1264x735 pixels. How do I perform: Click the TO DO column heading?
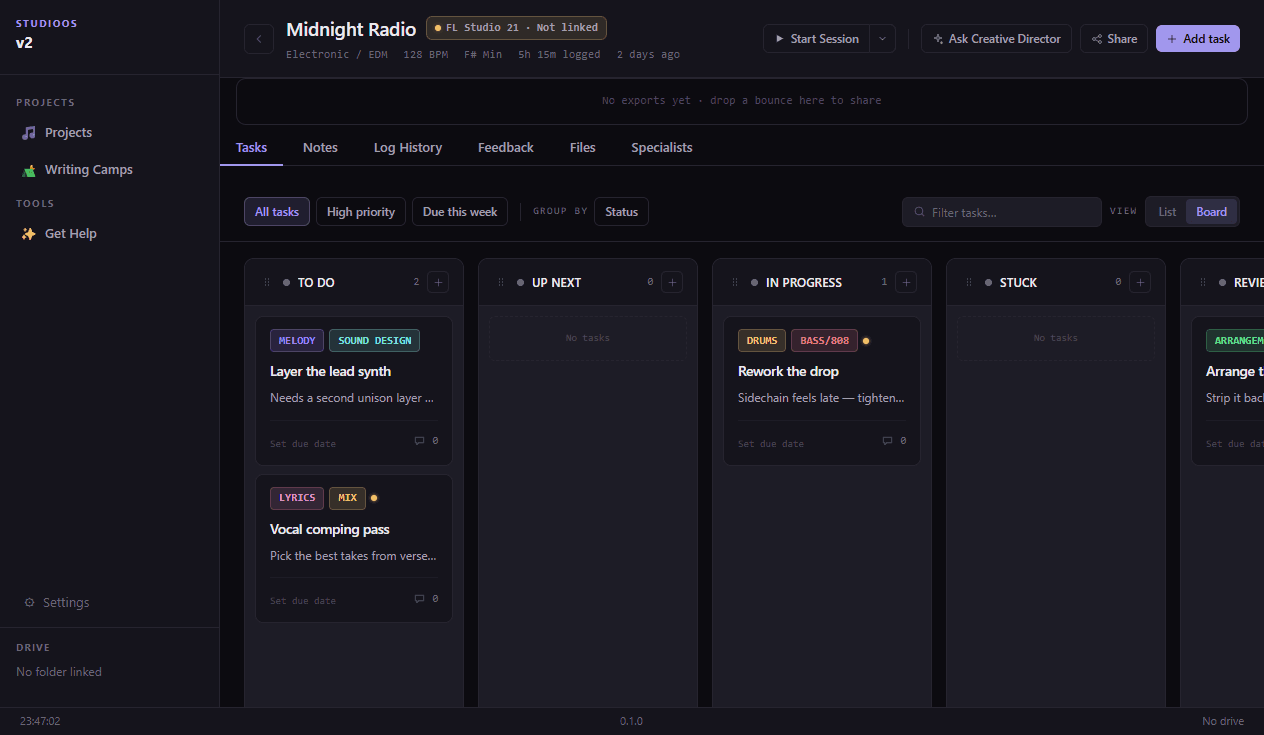point(316,283)
